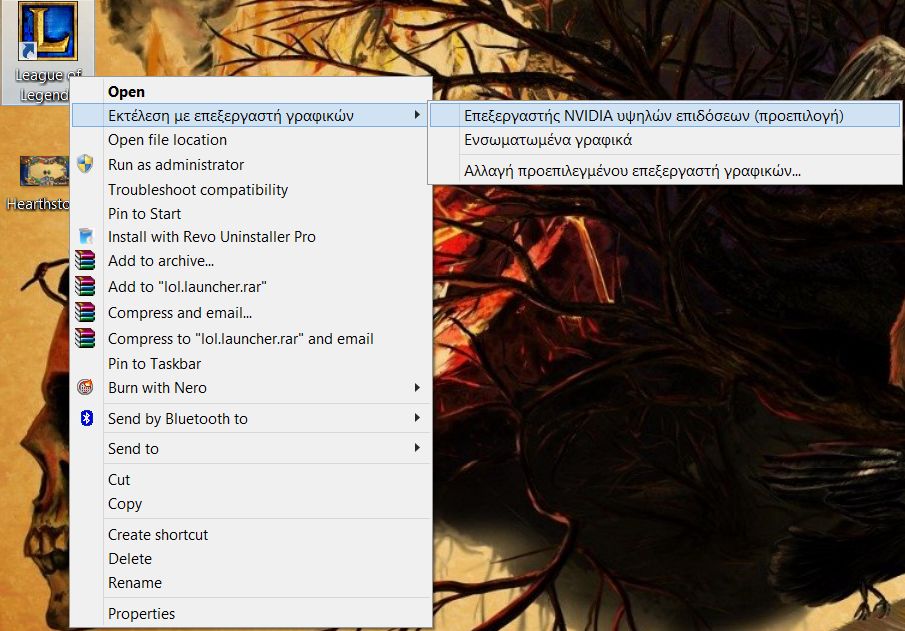Click the WinRAR icon next to Add to archive
This screenshot has height=631, width=905.
coord(85,260)
